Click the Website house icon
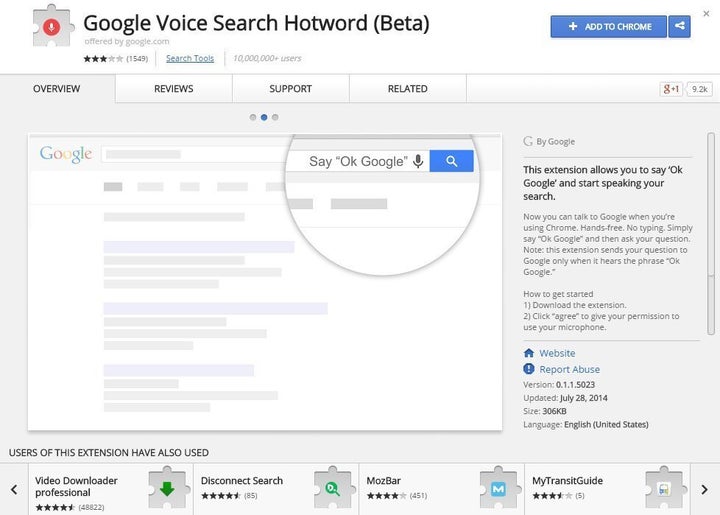The width and height of the screenshot is (720, 515). [x=529, y=353]
